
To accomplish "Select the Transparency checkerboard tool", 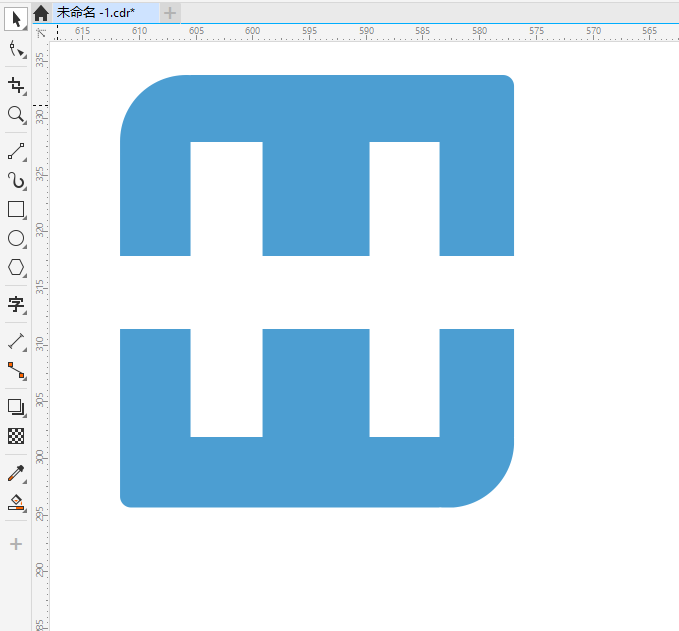I will point(16,436).
